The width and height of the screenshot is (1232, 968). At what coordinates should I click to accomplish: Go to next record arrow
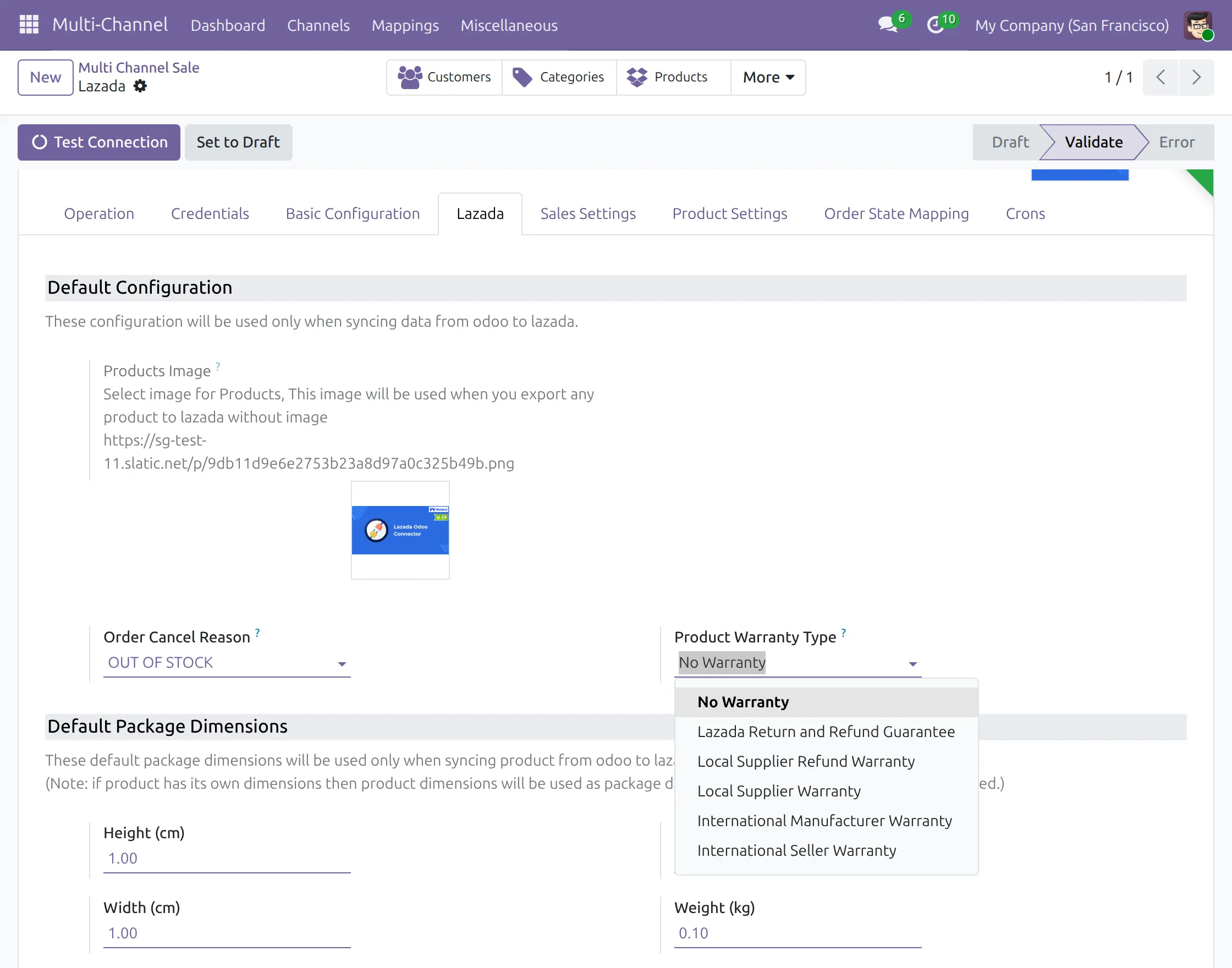1196,77
